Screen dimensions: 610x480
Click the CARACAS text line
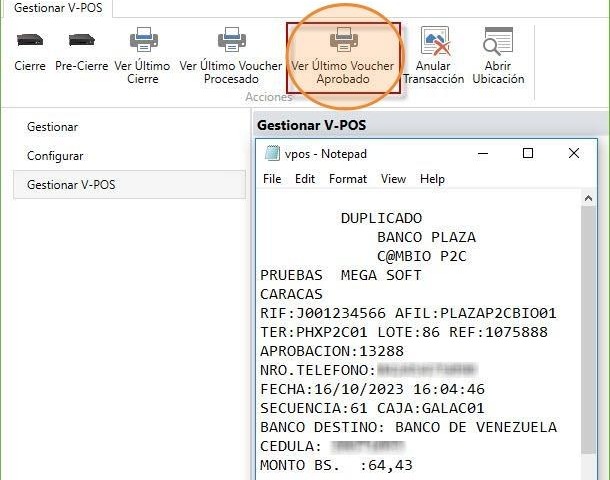[291, 294]
